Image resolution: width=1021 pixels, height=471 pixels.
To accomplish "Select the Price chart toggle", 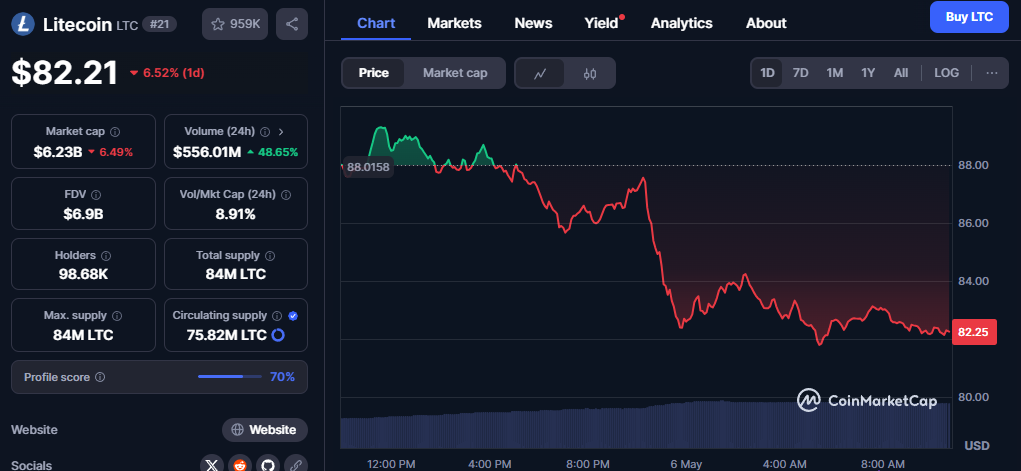I will coord(374,73).
